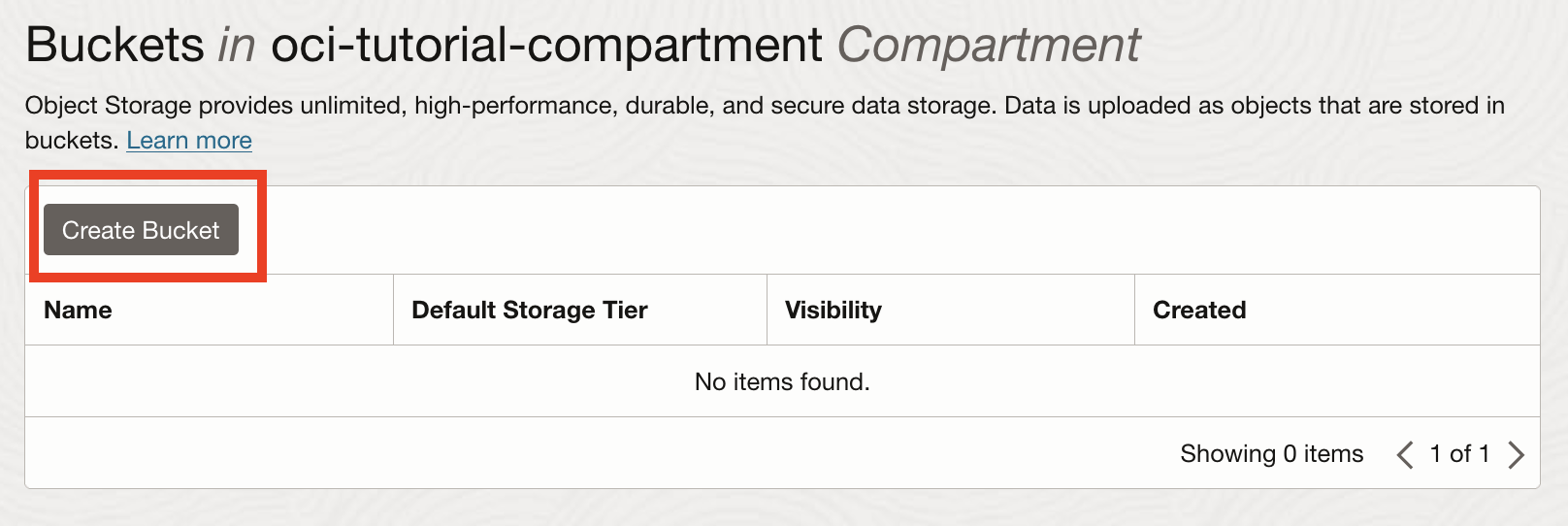Go to previous page using left chevron

coord(1404,454)
